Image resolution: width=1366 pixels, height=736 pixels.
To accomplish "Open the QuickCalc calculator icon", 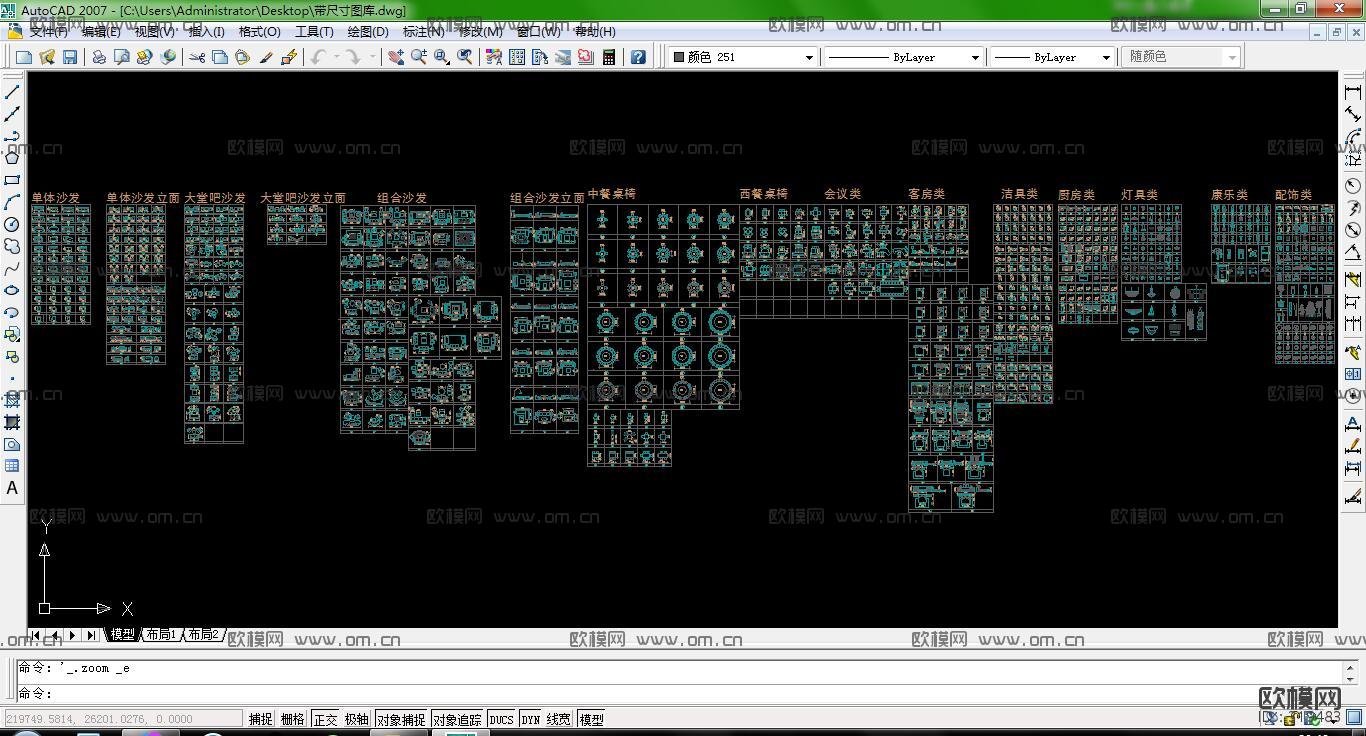I will coord(608,57).
